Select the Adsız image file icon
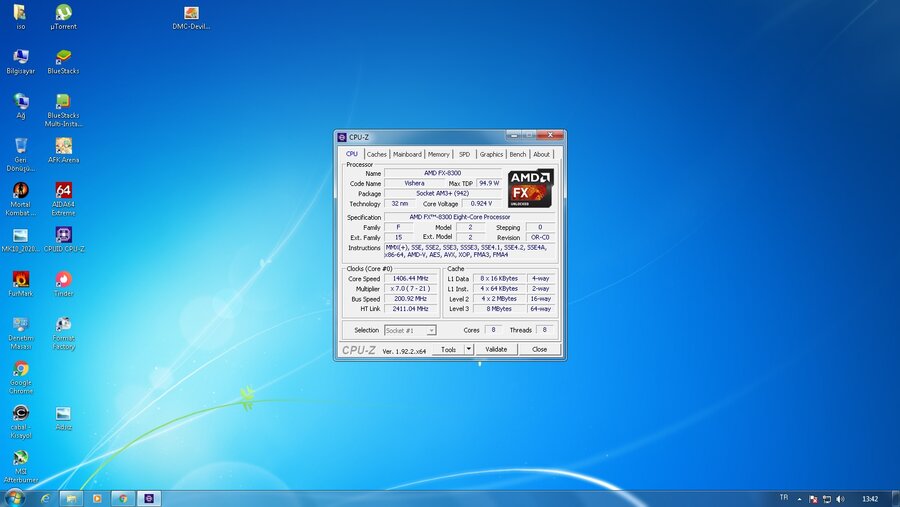The image size is (900, 507). point(63,418)
